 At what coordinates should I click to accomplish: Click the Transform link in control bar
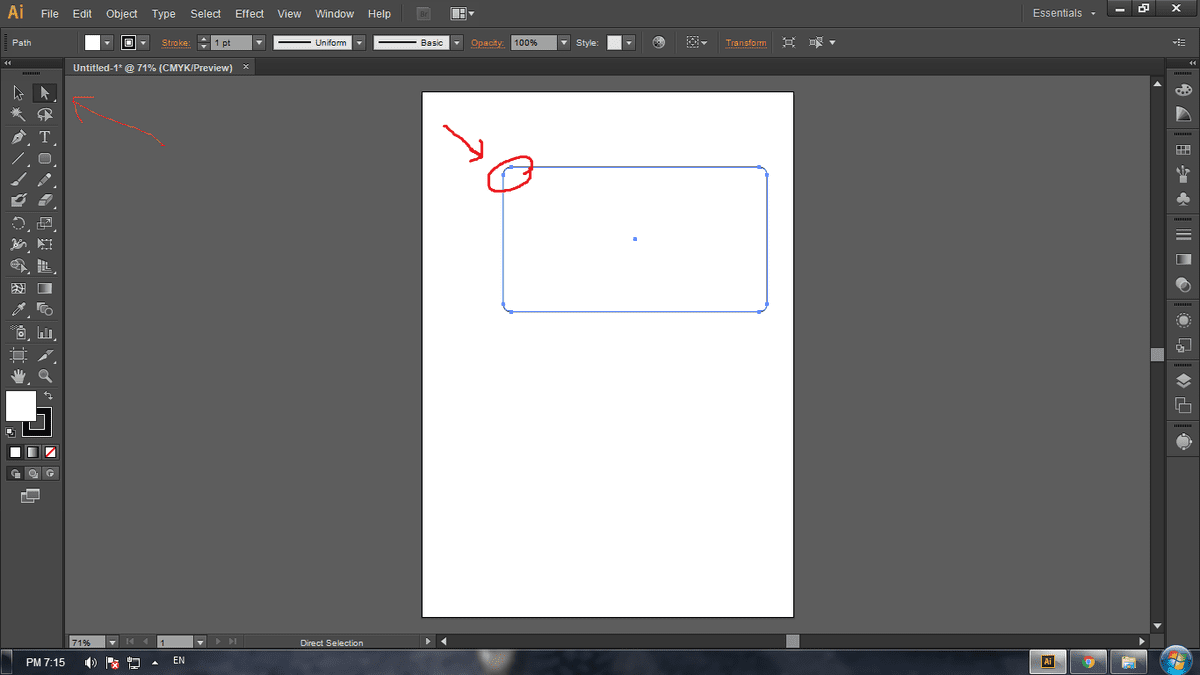point(748,42)
